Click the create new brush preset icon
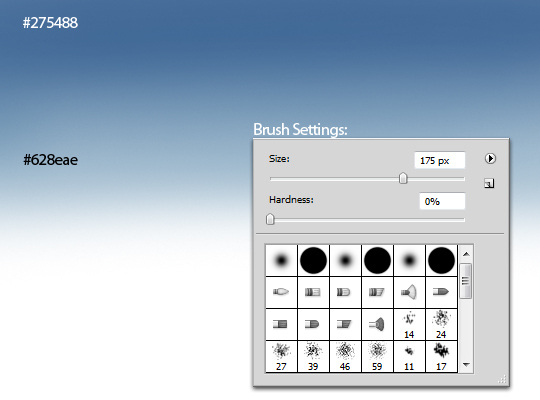The width and height of the screenshot is (540, 400). (489, 183)
